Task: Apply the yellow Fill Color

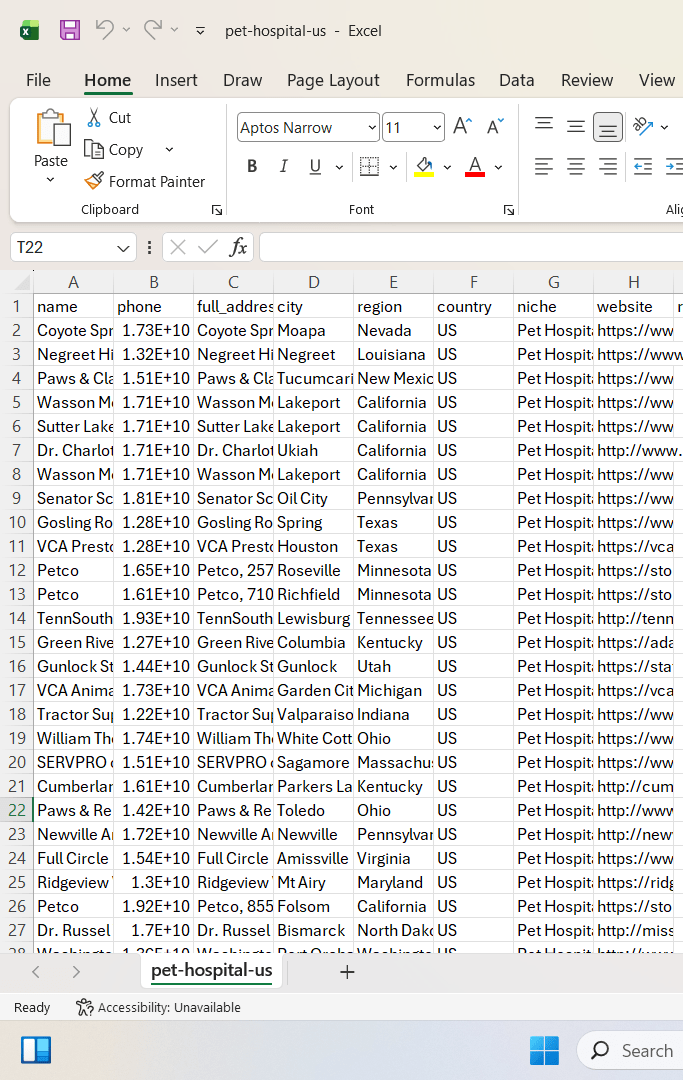Action: [424, 167]
